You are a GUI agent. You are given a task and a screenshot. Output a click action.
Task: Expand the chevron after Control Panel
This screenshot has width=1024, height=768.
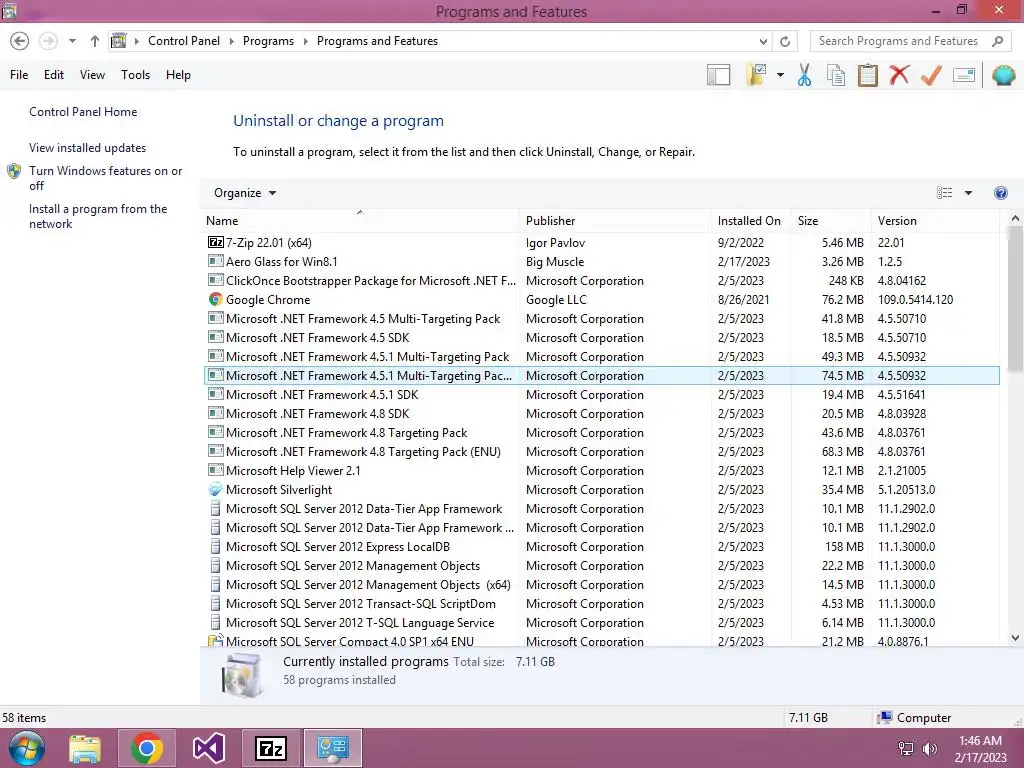[231, 41]
